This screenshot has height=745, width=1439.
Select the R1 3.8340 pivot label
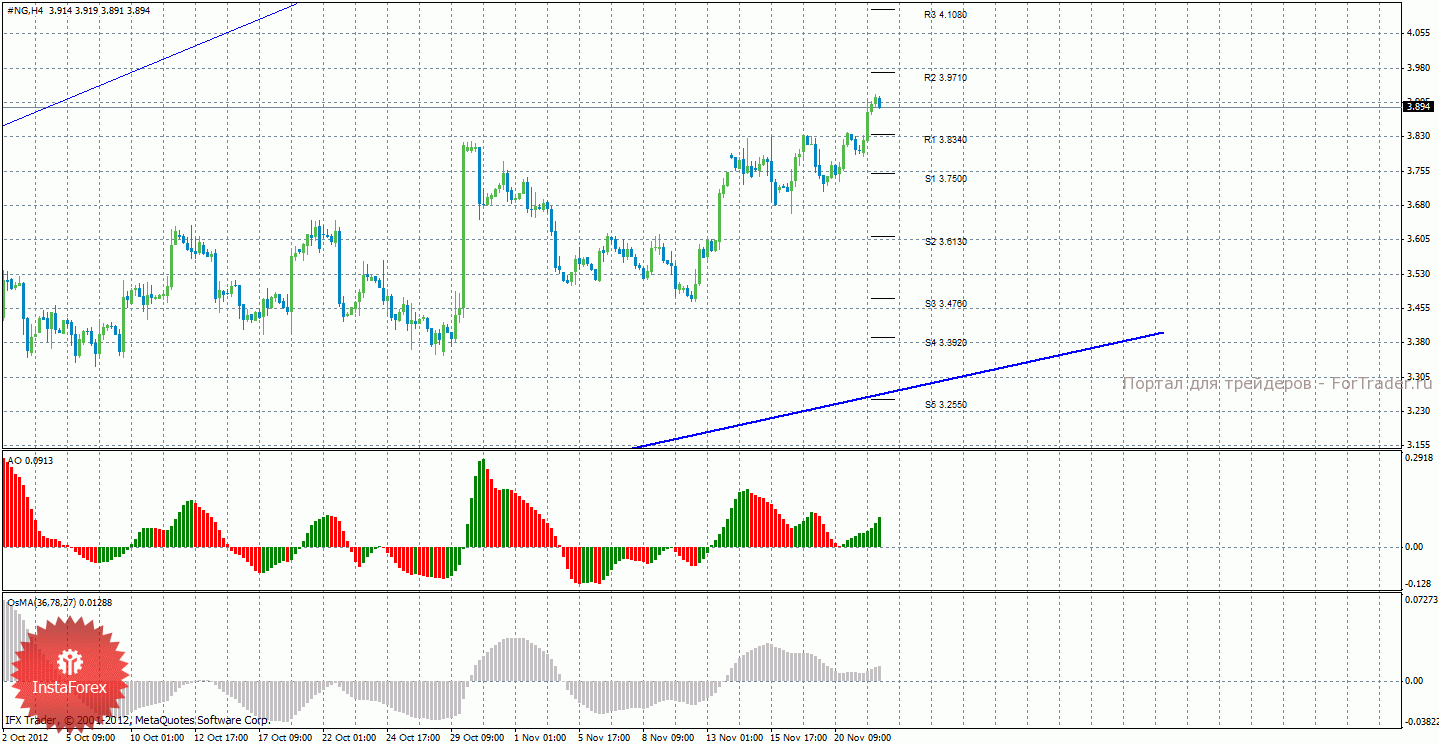tap(945, 140)
